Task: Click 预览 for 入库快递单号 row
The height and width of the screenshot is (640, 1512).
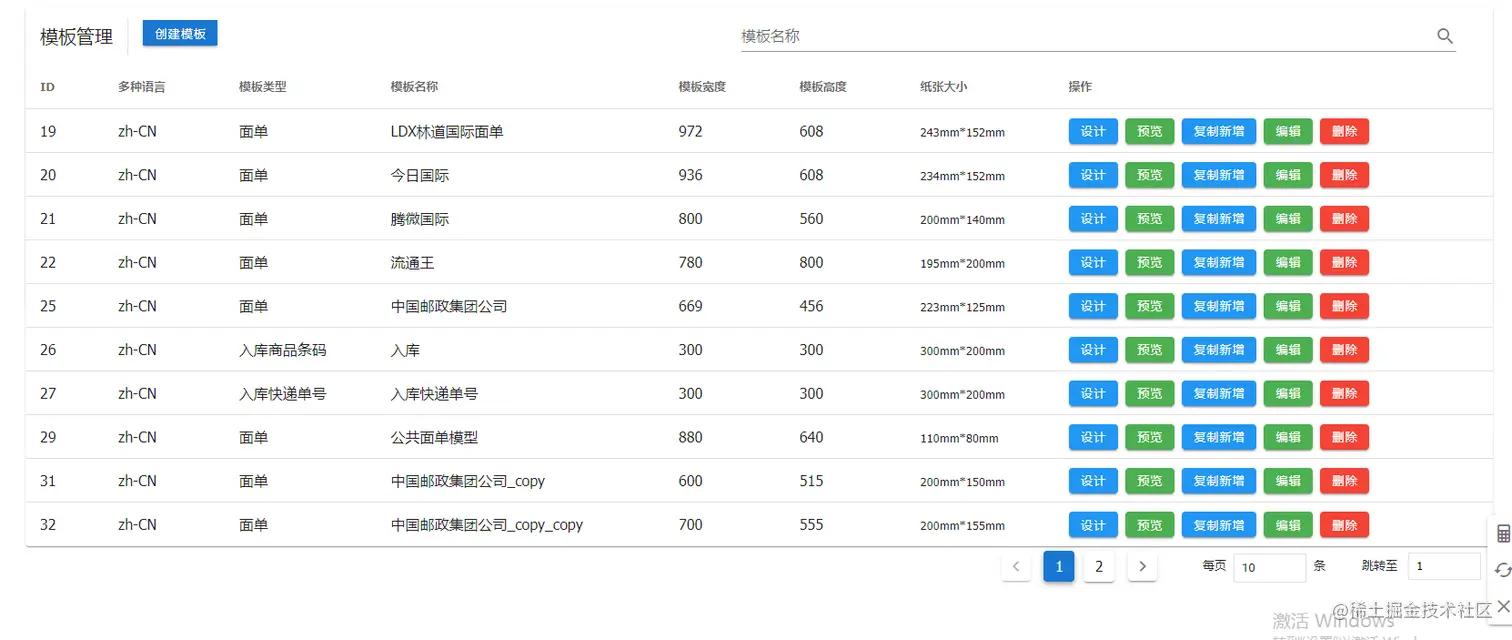Action: coord(1150,394)
